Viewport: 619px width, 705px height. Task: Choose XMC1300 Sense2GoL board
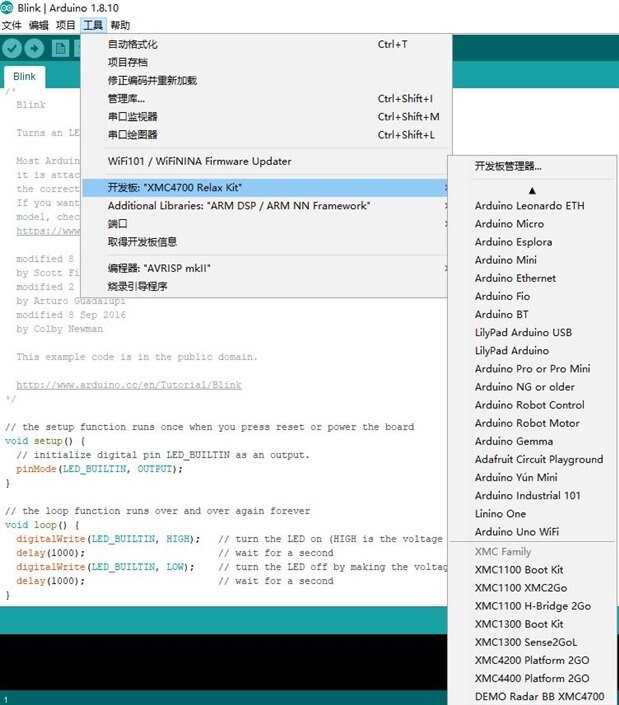(533, 642)
